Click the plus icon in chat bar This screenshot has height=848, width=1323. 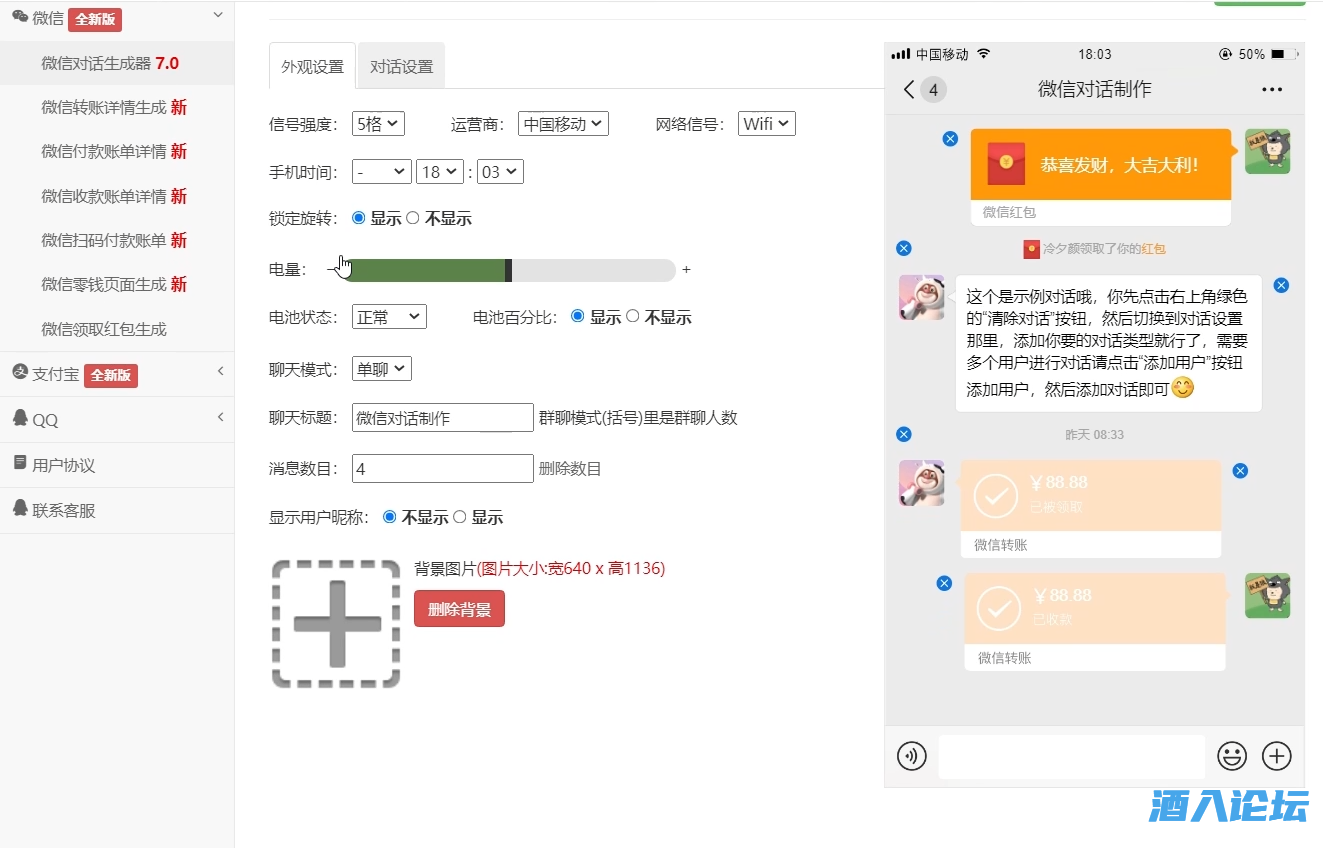tap(1277, 756)
